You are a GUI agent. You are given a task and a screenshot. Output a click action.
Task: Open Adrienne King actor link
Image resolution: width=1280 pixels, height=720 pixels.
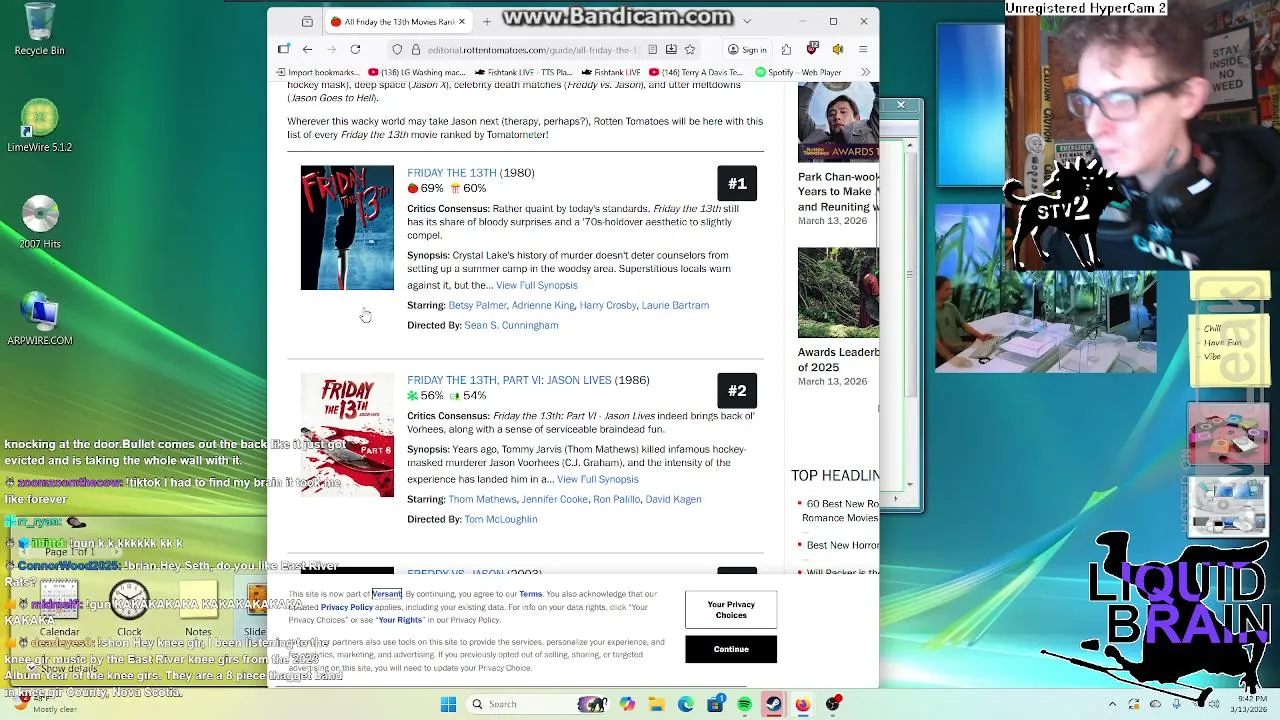[543, 305]
